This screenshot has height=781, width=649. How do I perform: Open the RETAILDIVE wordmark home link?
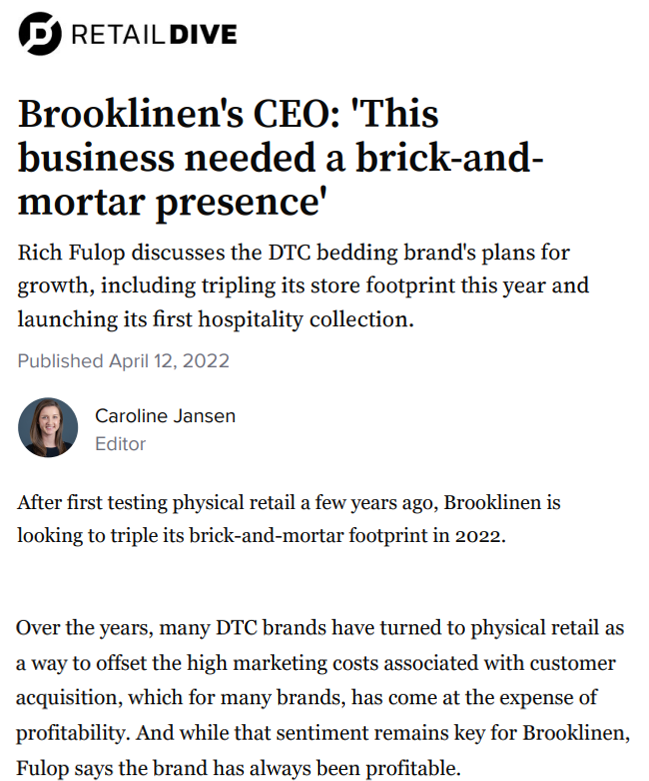(x=154, y=34)
